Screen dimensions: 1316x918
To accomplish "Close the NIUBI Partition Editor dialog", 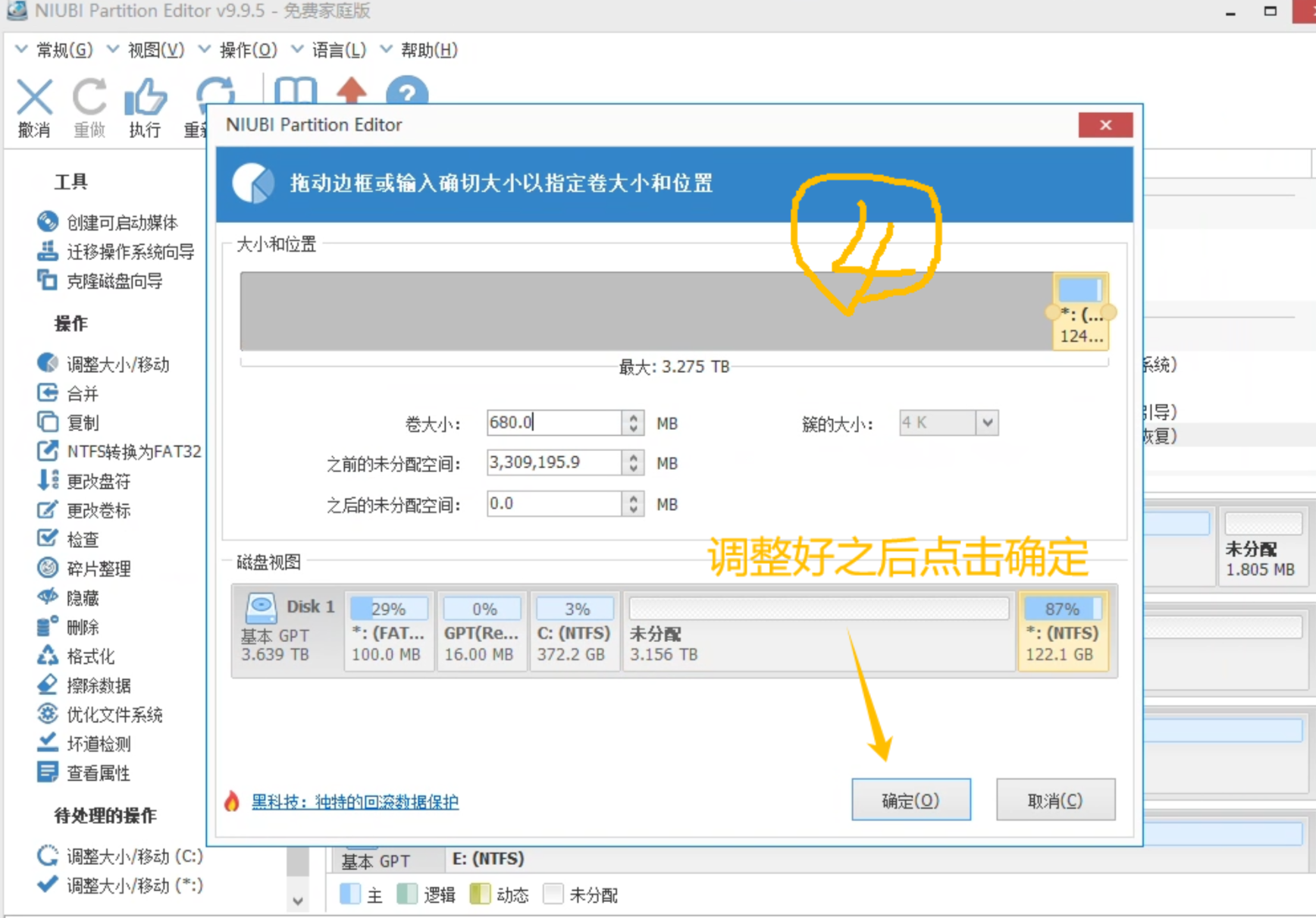I will [1105, 125].
